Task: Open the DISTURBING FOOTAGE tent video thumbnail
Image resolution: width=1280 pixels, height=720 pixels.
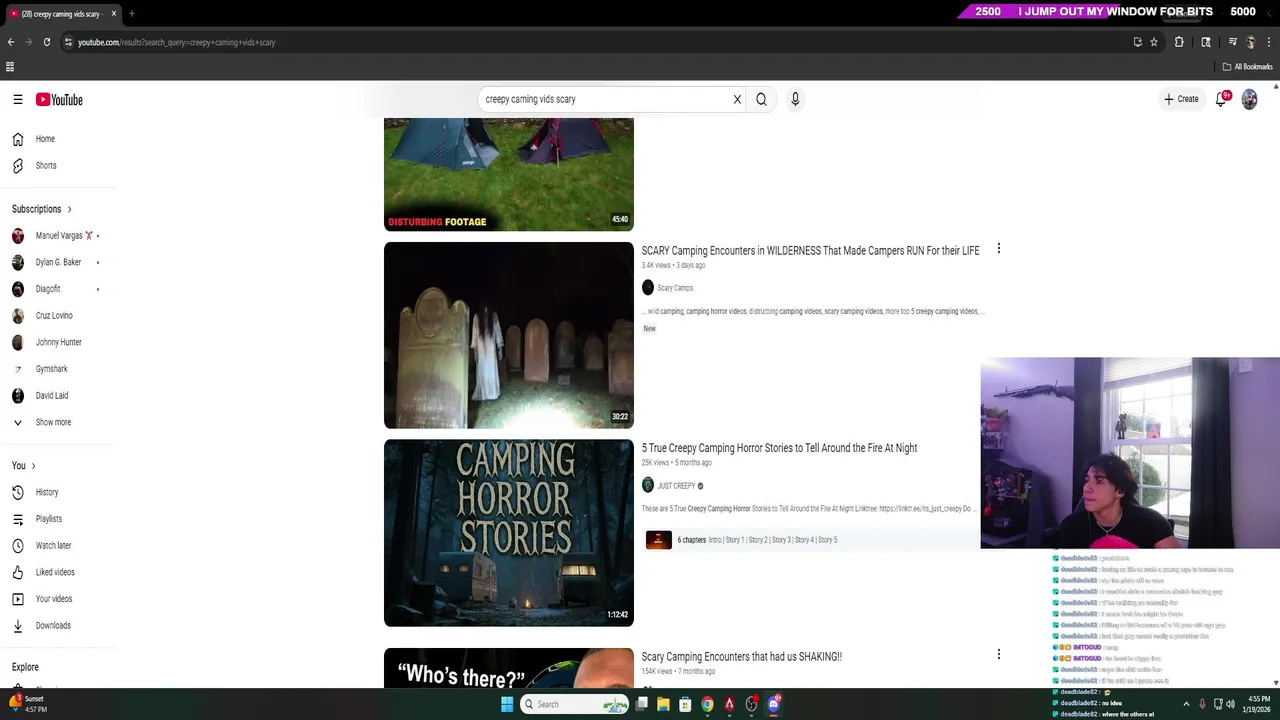Action: (x=509, y=174)
